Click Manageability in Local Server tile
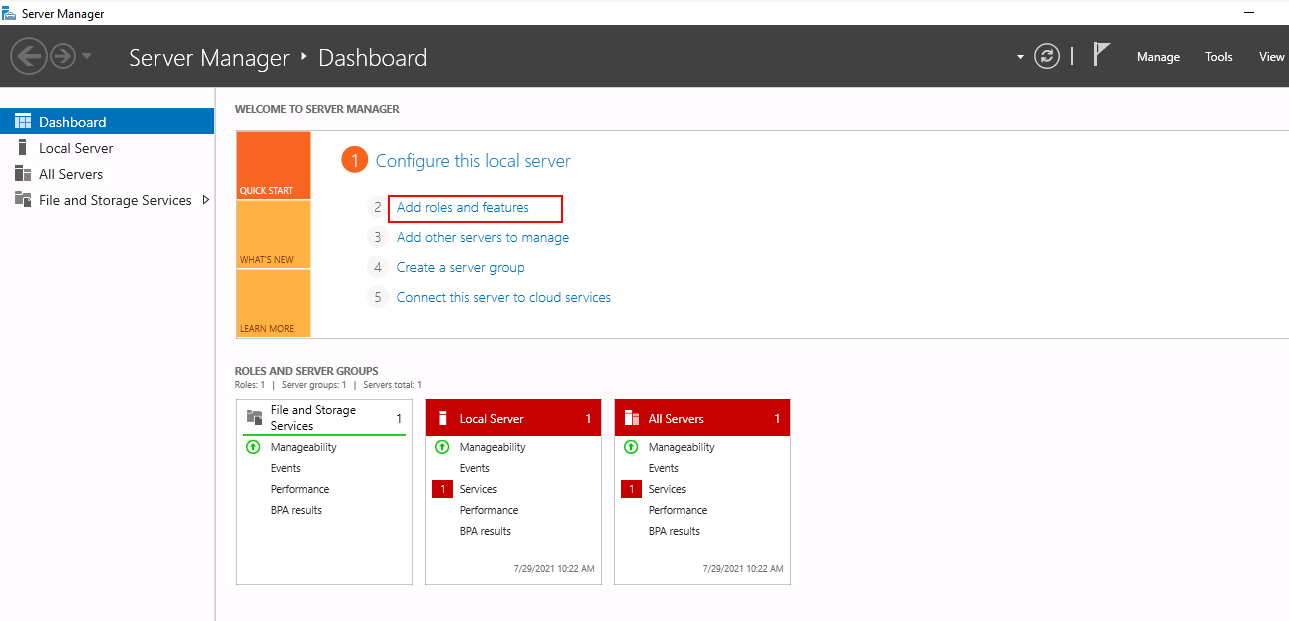 coord(493,447)
